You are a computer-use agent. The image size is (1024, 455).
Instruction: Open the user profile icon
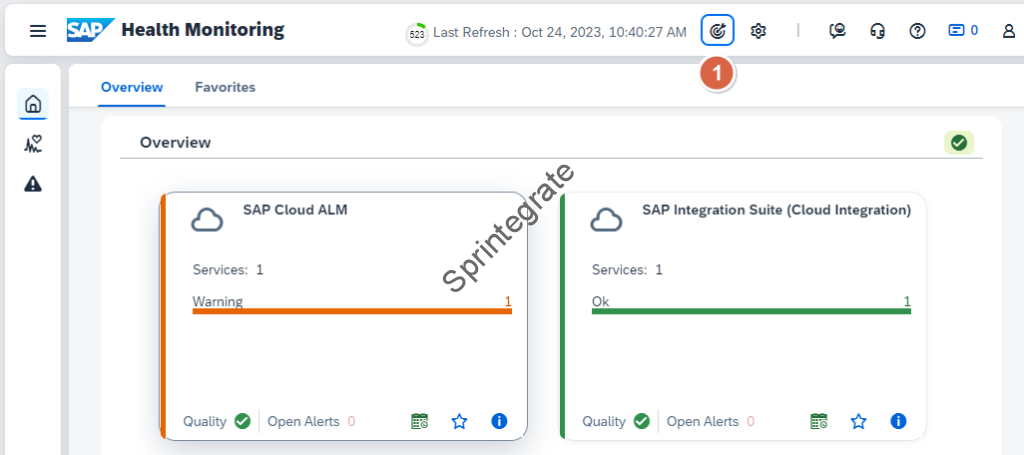(1008, 31)
